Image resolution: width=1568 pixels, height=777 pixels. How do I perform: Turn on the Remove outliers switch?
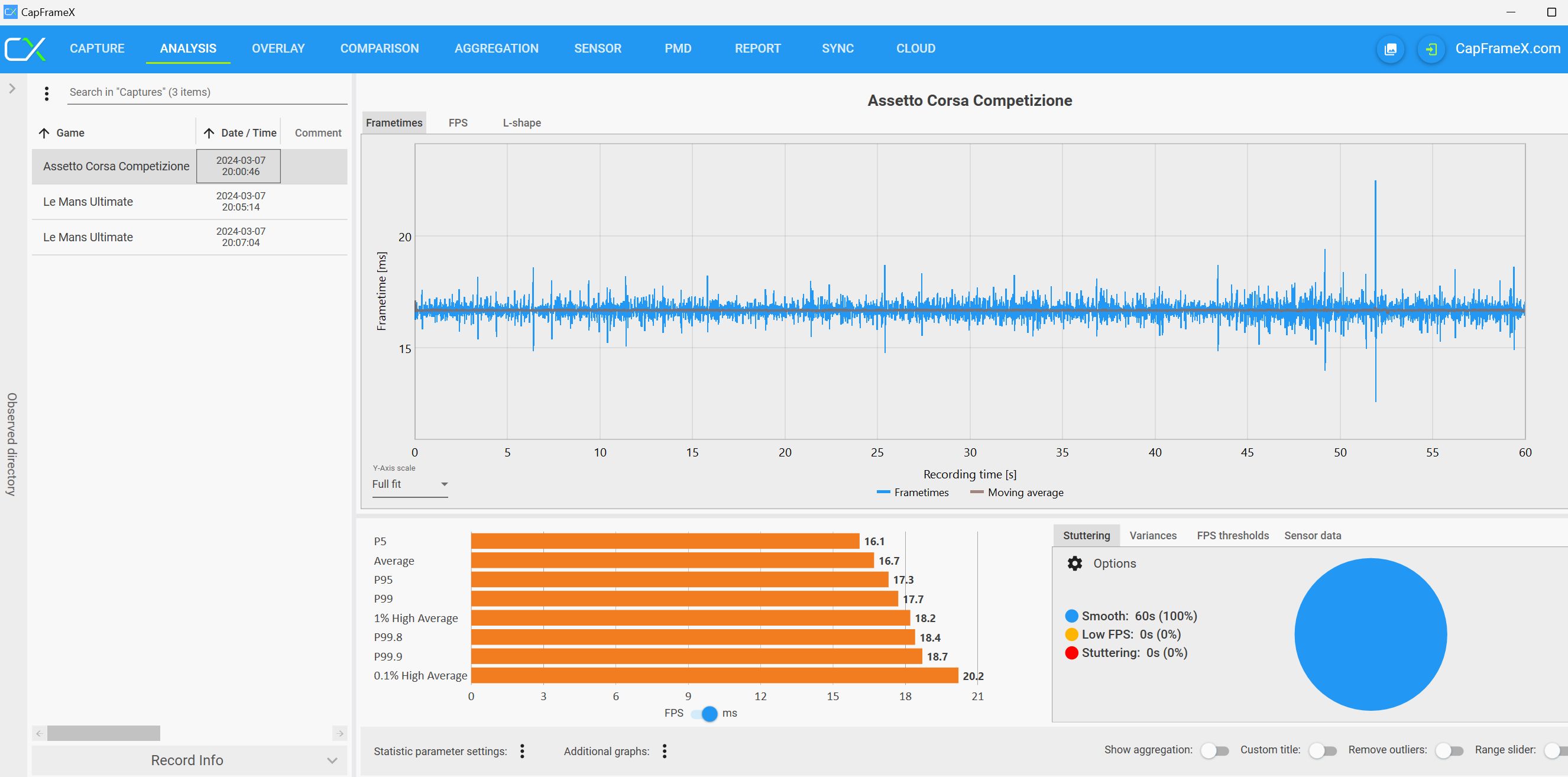(x=1449, y=751)
